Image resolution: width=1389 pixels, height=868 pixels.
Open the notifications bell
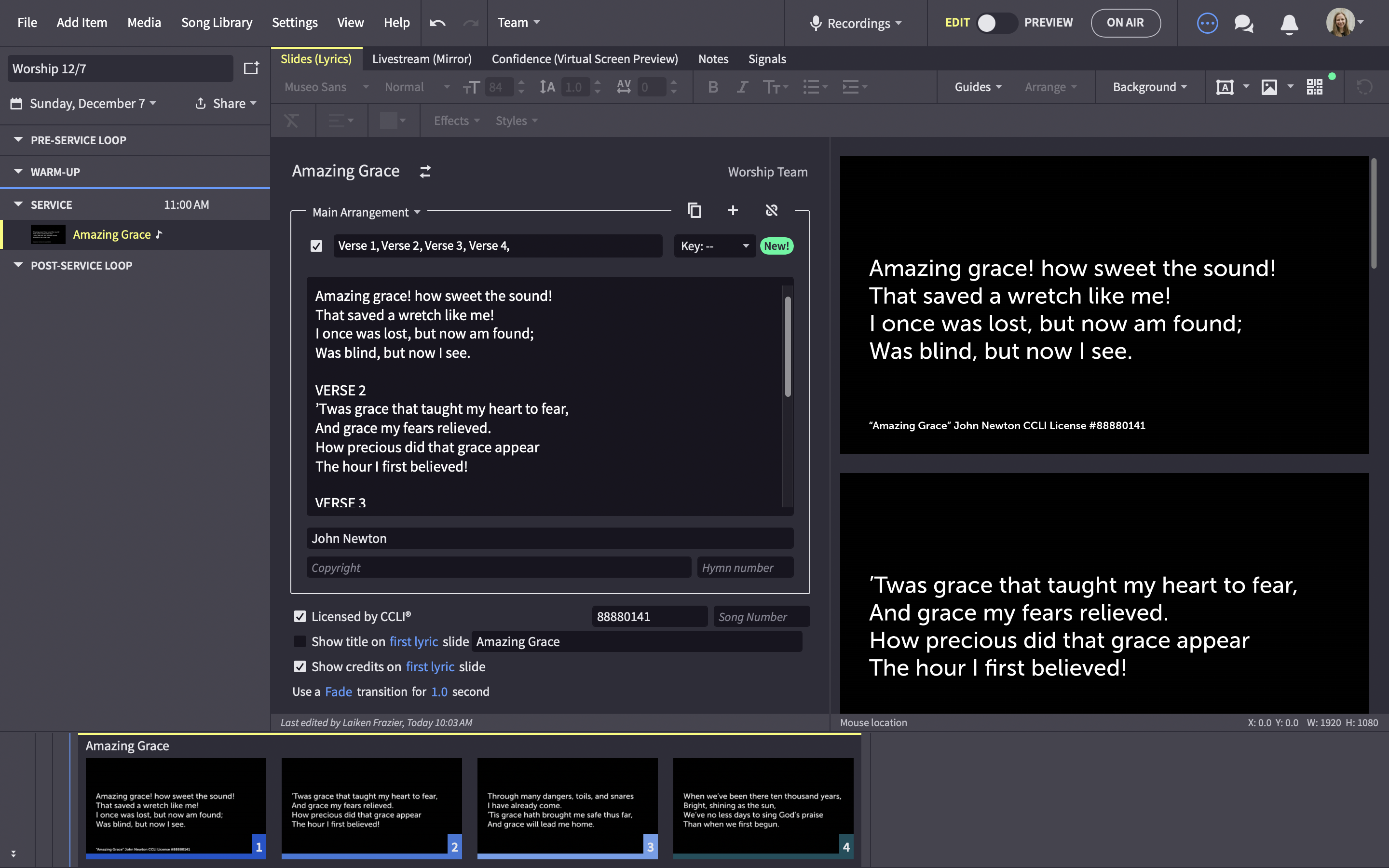(x=1289, y=24)
